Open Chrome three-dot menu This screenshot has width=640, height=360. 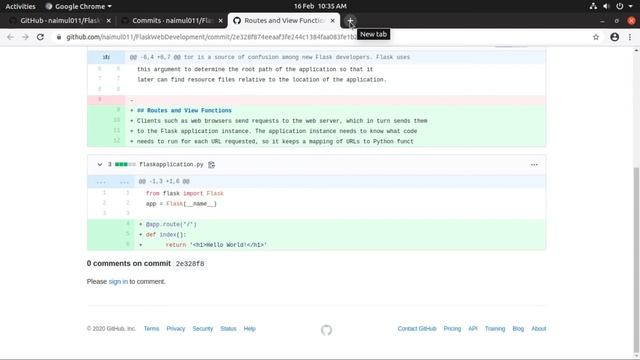(630, 37)
